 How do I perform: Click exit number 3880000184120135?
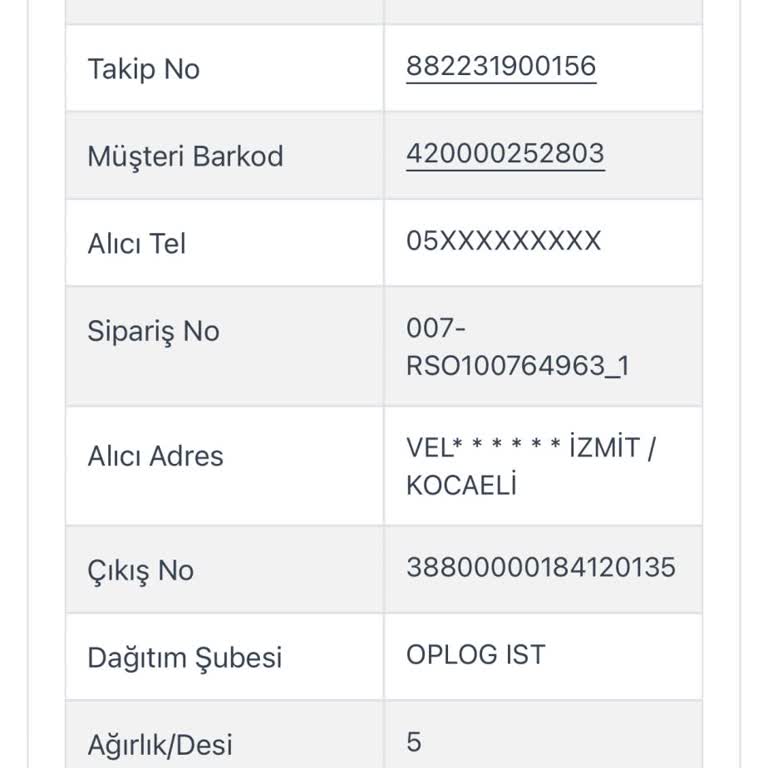541,568
